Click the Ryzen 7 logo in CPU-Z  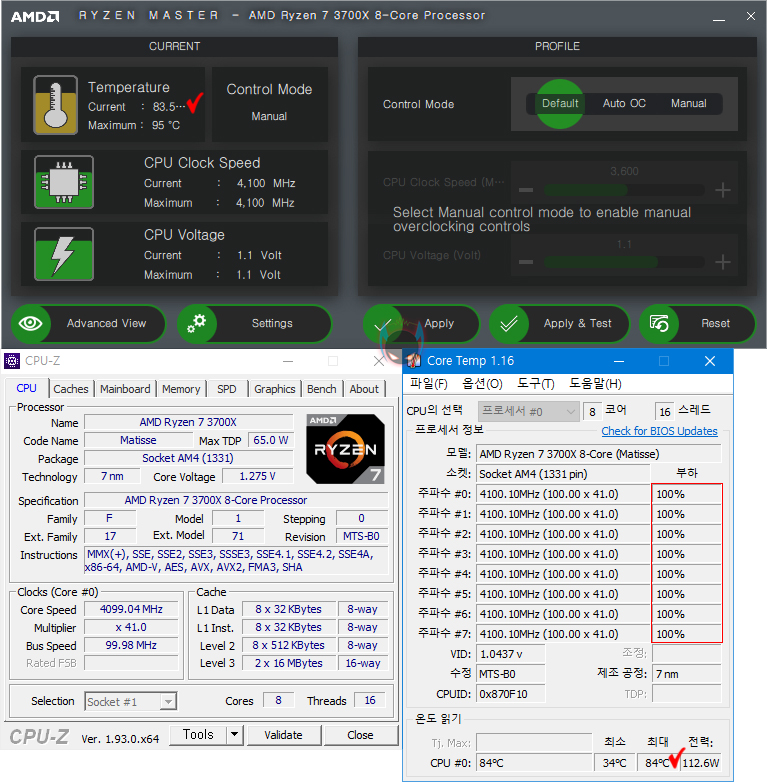point(346,449)
